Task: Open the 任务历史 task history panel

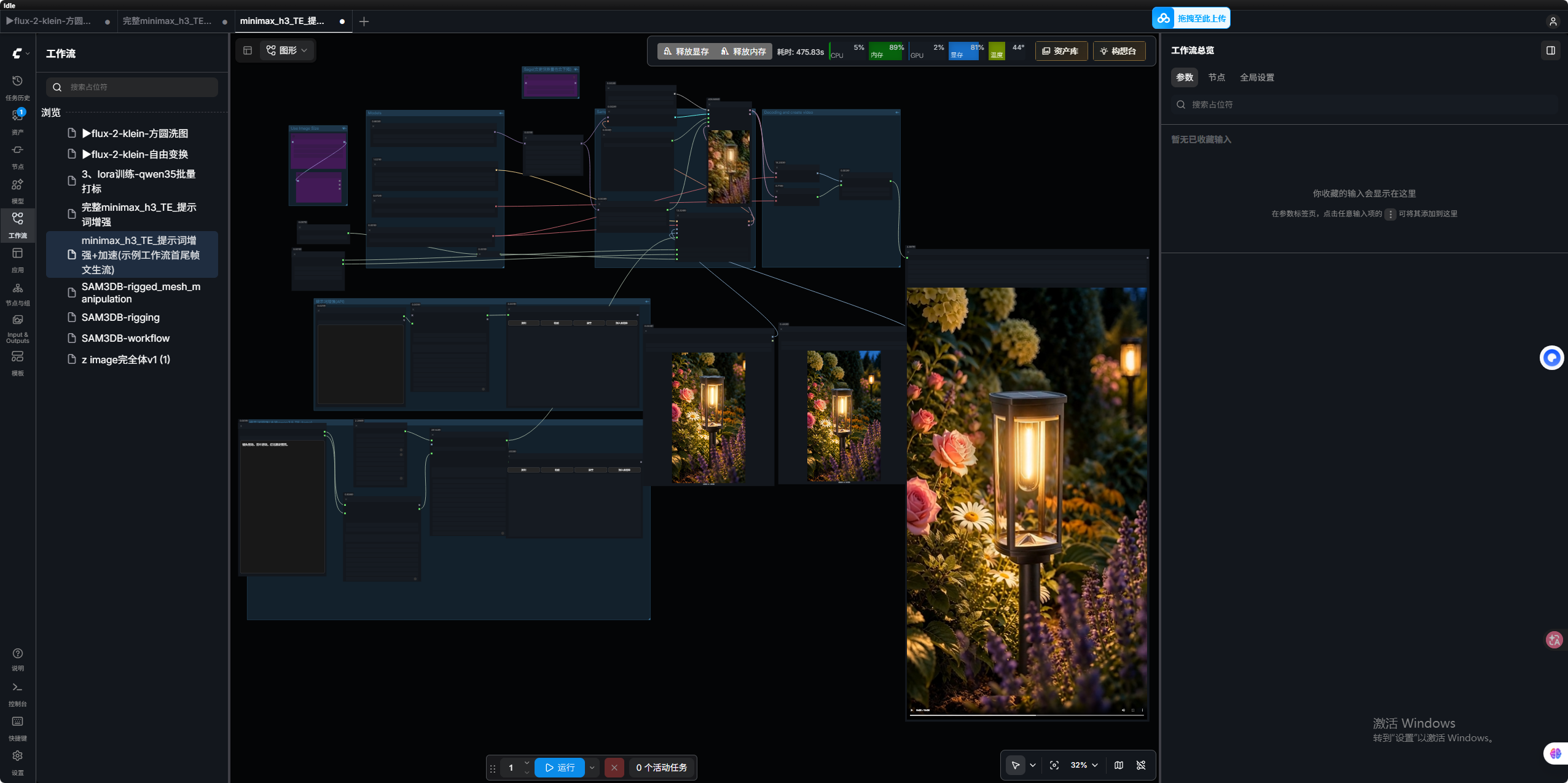Action: (x=17, y=87)
